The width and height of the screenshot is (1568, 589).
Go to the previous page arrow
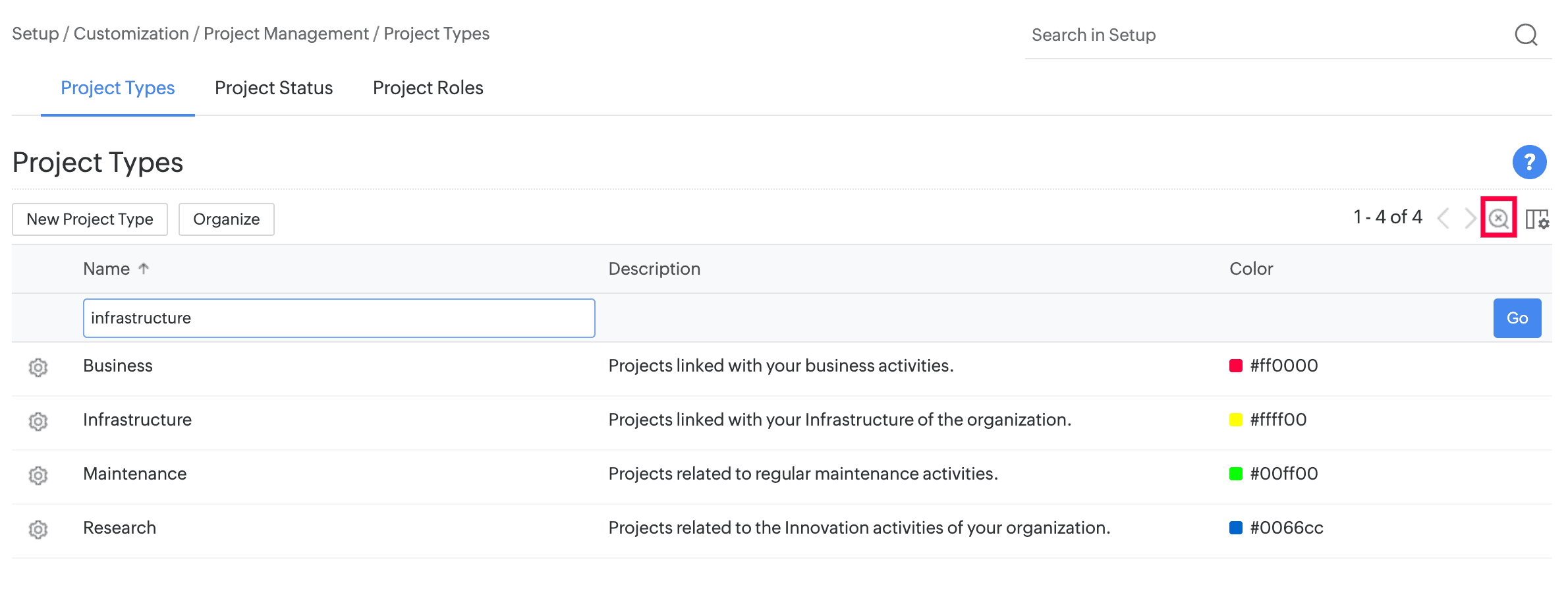click(1443, 218)
